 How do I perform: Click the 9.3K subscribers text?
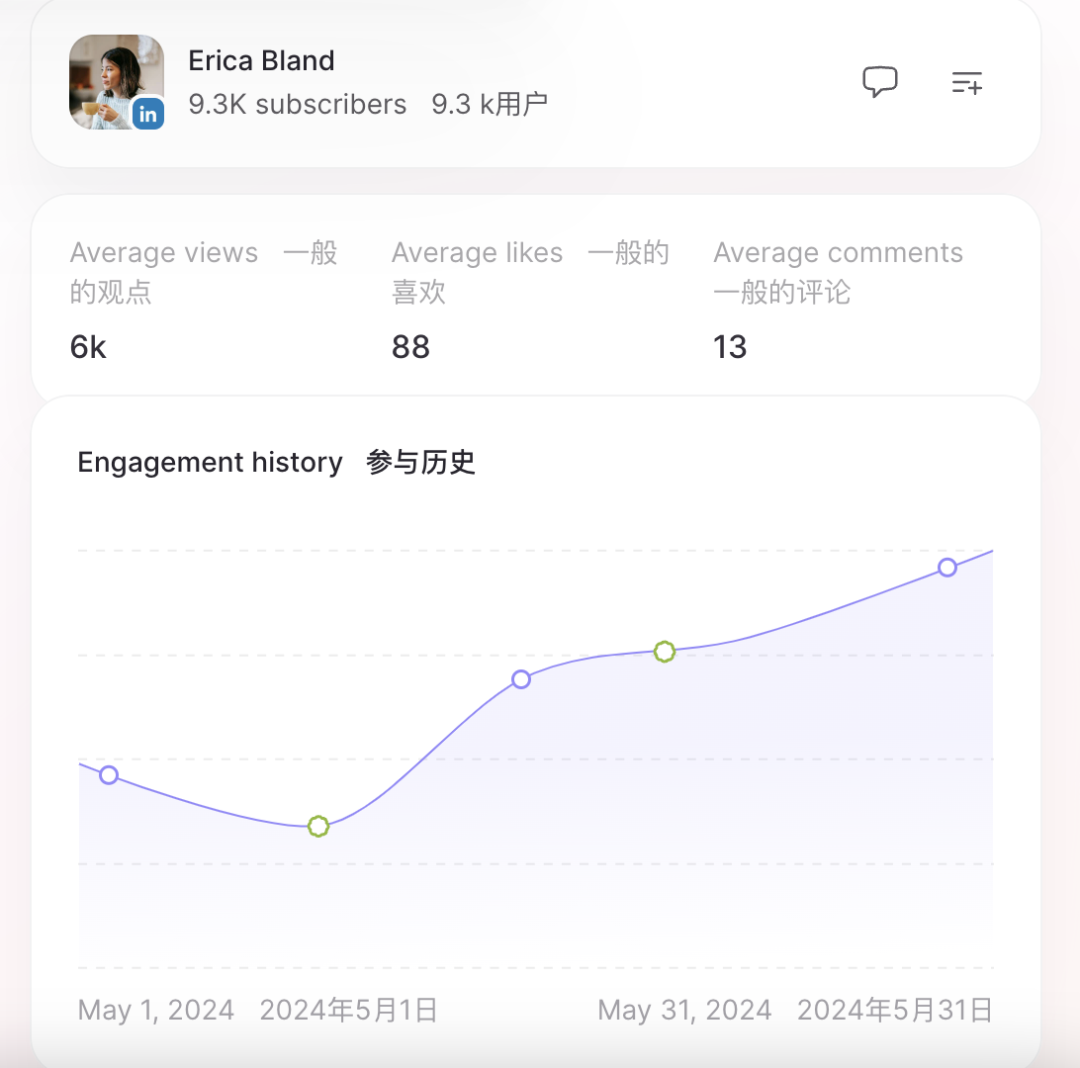(x=296, y=104)
